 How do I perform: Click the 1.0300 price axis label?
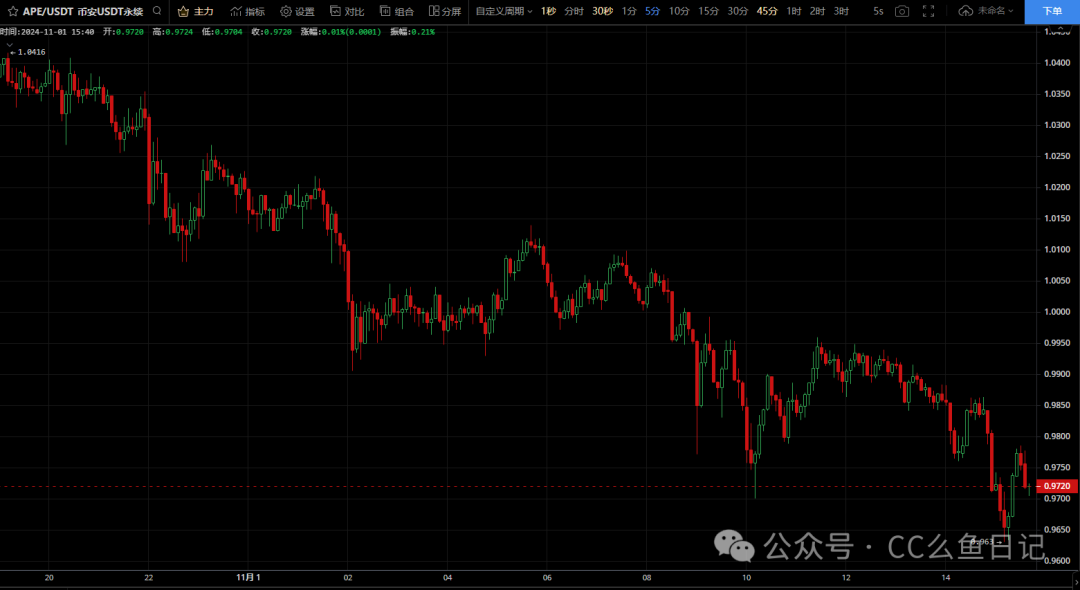pyautogui.click(x=1057, y=125)
